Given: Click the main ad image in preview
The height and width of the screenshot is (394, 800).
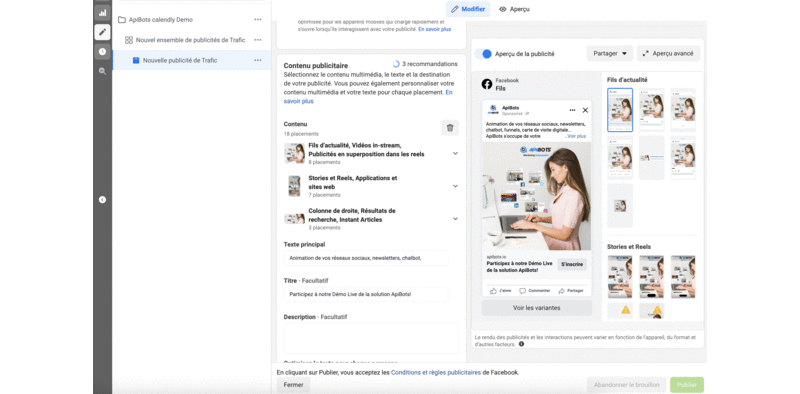Looking at the screenshot, I should (x=537, y=196).
